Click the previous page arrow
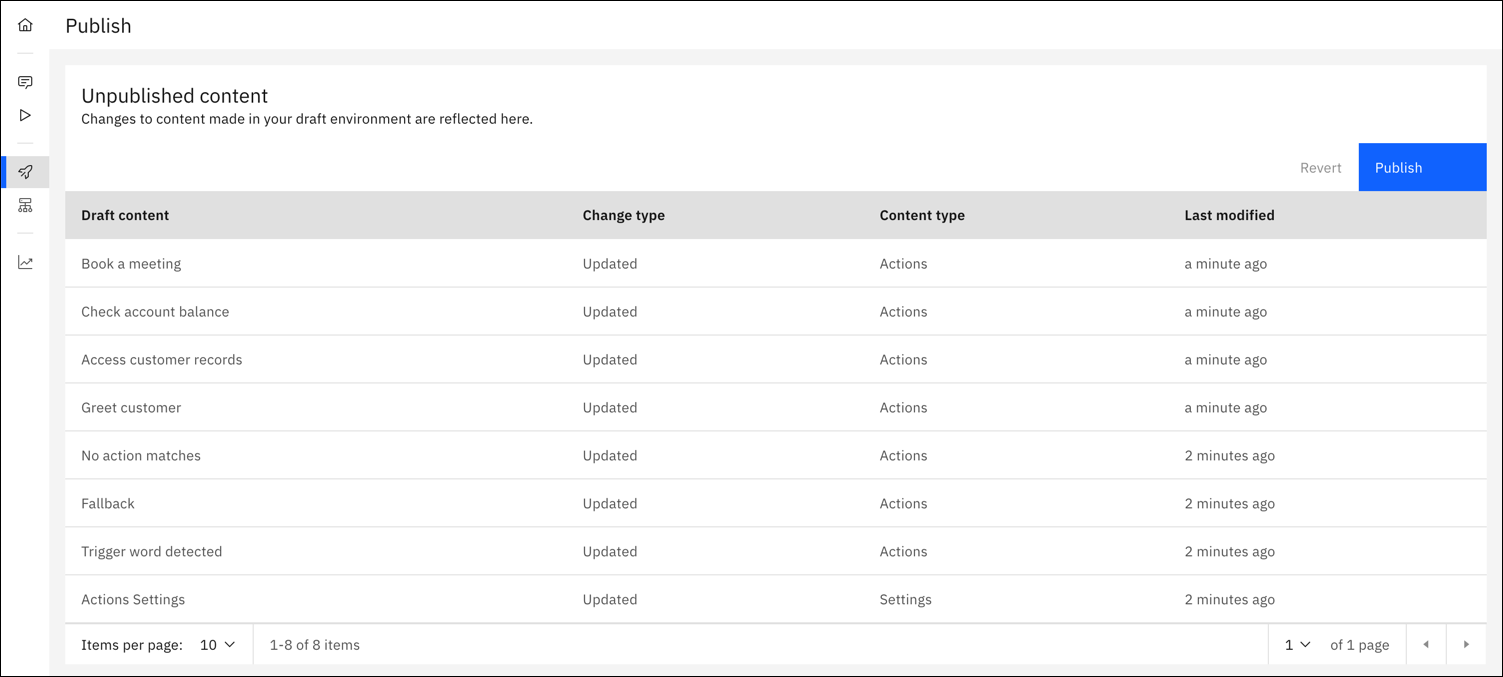 coord(1425,644)
